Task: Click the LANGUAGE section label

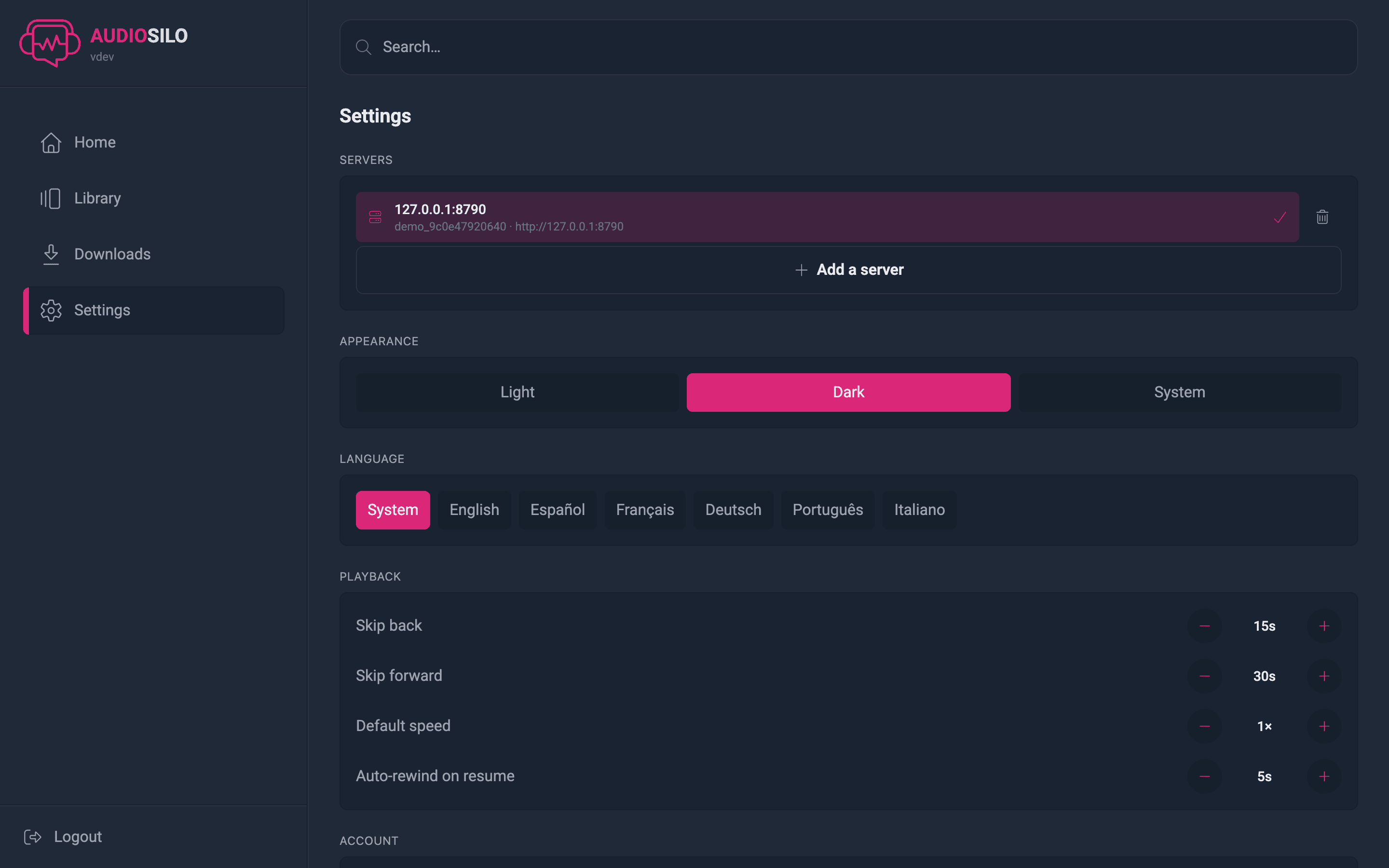Action: click(x=372, y=459)
